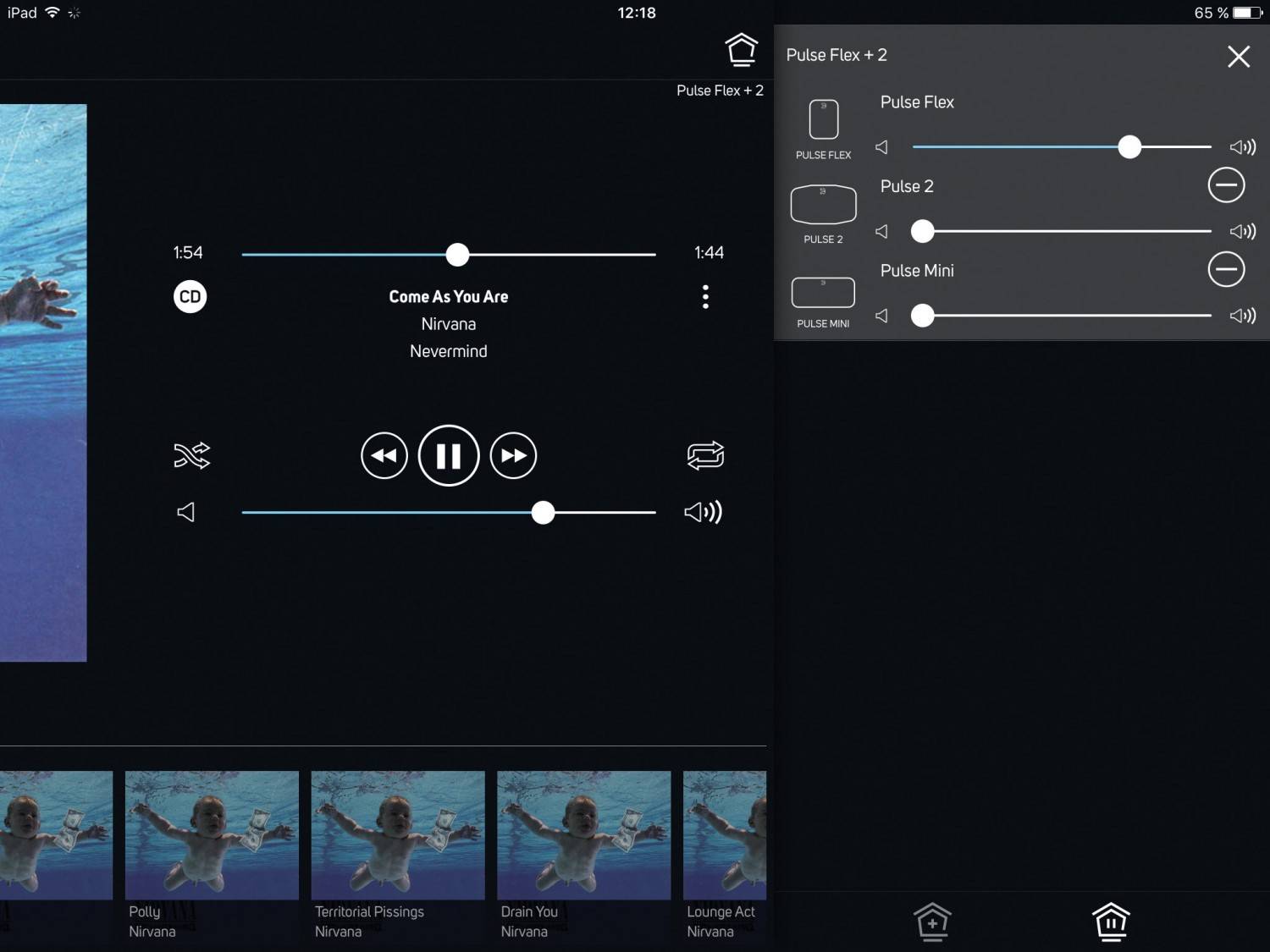Click the Pulse Flex volume slider knob
Screen dimensions: 1270x952
coord(1129,146)
